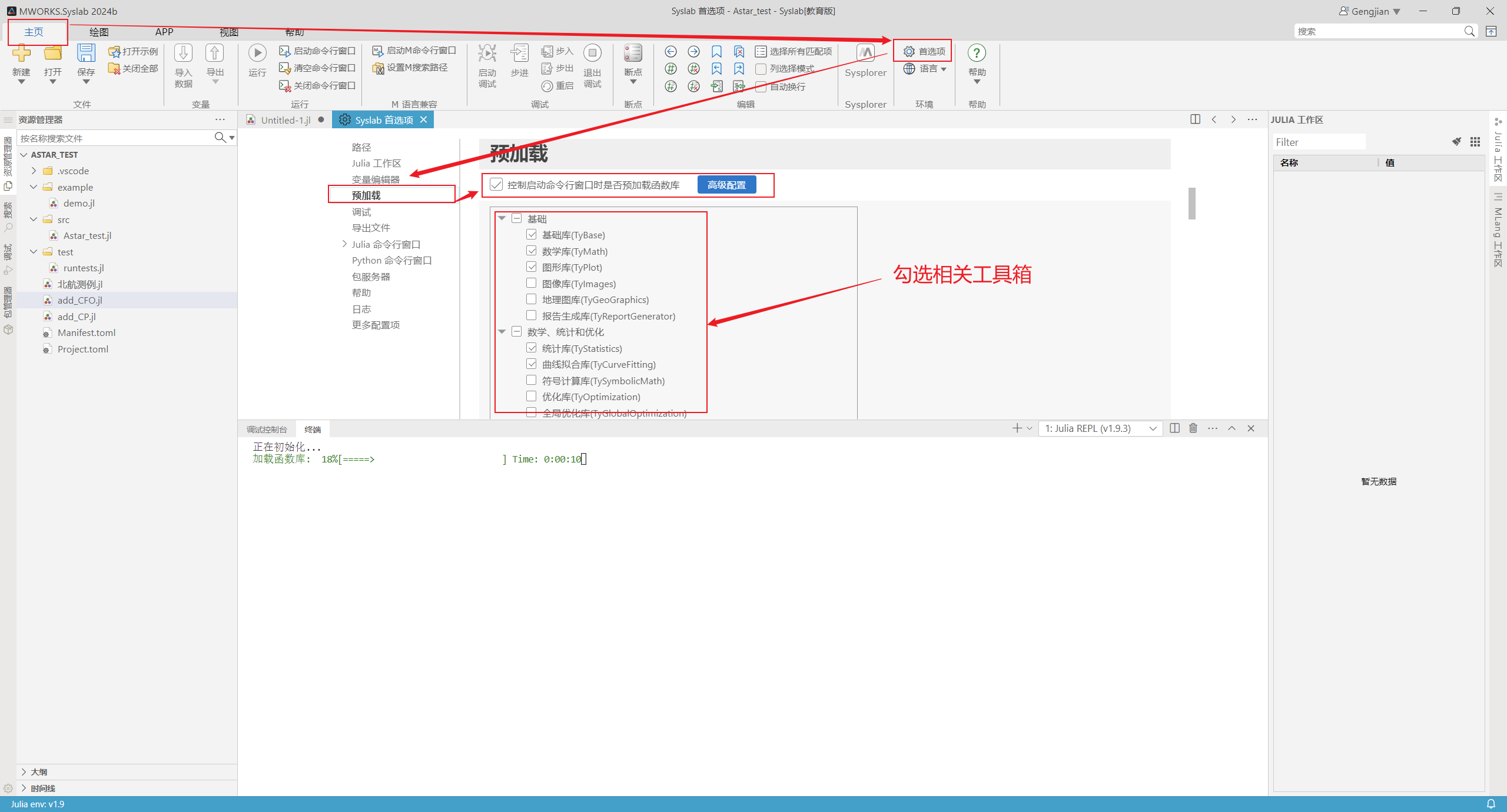Enable 列选择模式 checkbox
1507x812 pixels.
pos(761,69)
